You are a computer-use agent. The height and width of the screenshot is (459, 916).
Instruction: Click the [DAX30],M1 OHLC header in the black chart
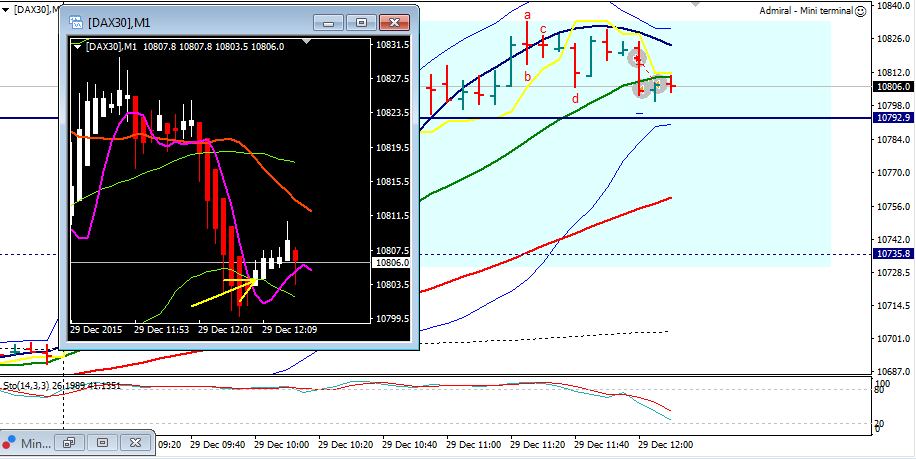(x=185, y=47)
